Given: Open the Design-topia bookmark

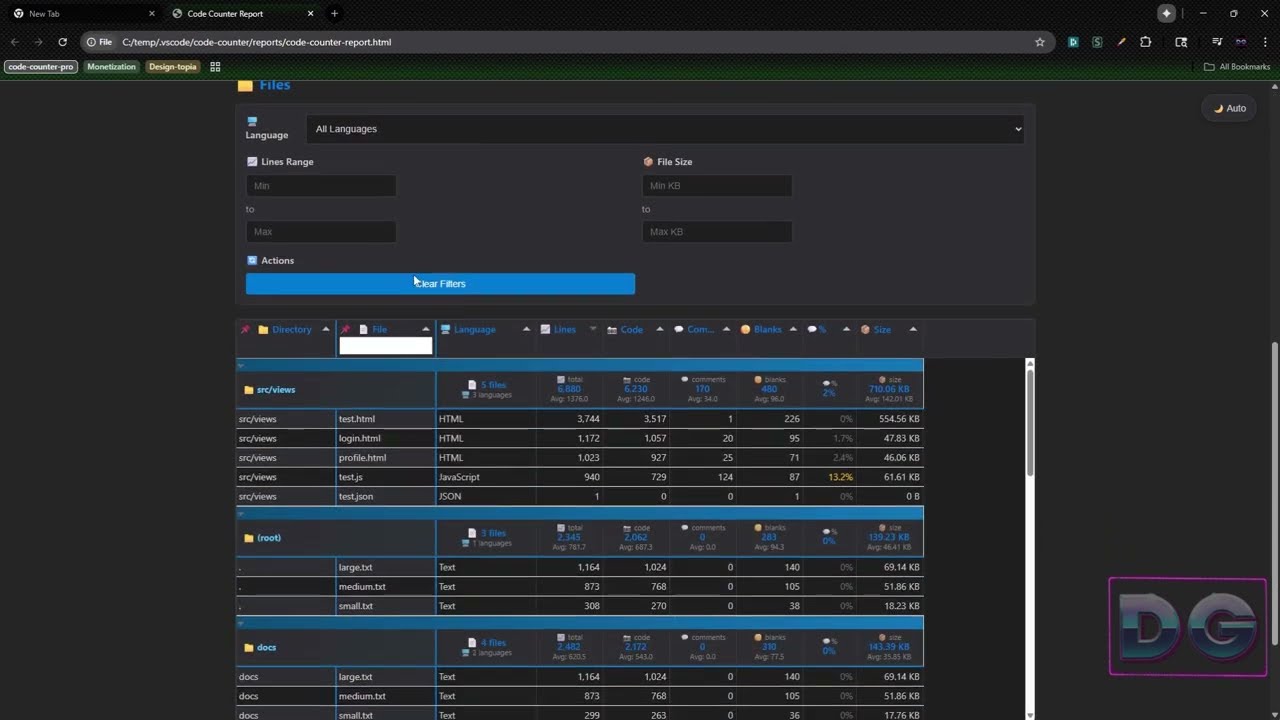Looking at the screenshot, I should tap(173, 67).
